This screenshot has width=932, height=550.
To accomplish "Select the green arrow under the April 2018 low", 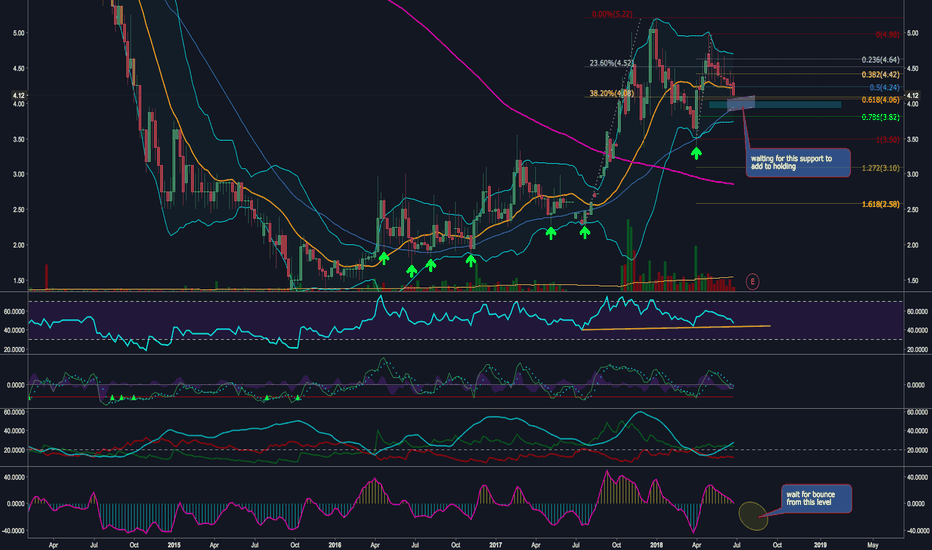I will [x=696, y=153].
